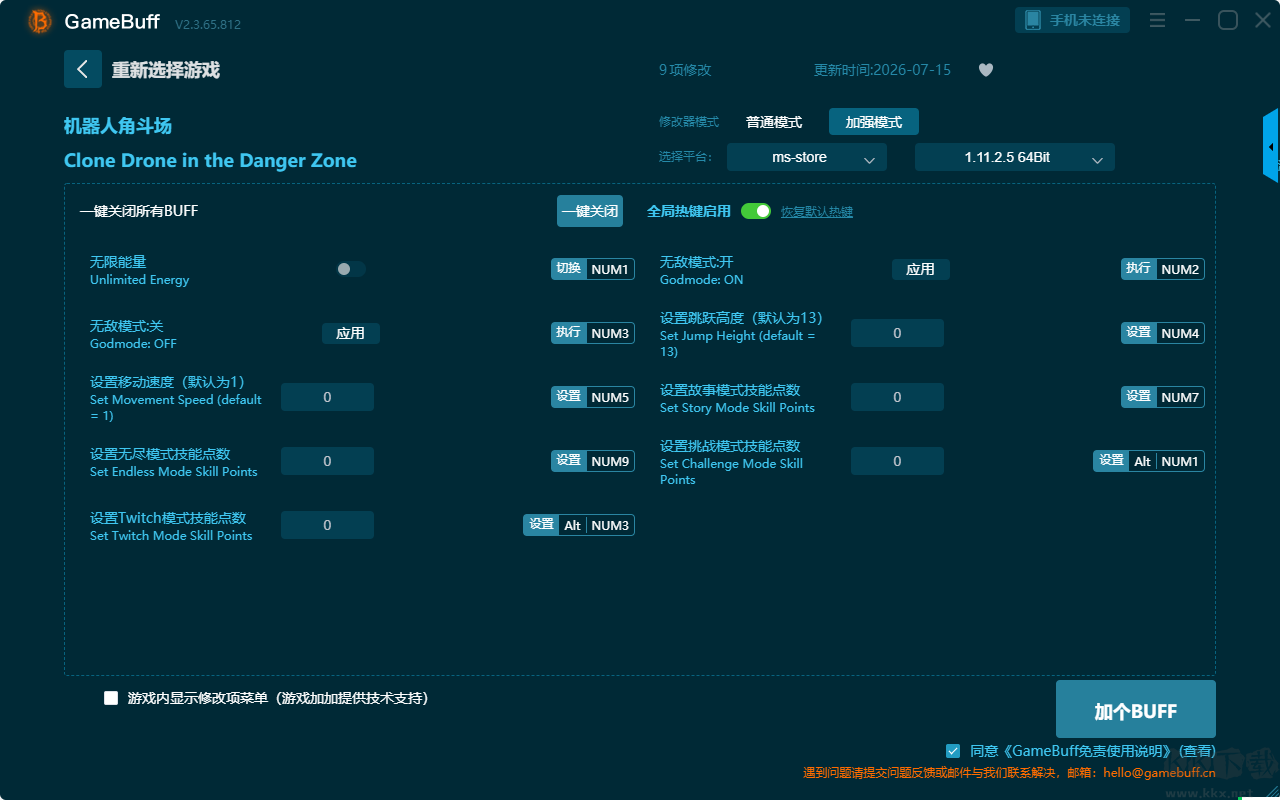This screenshot has height=800, width=1280.
Task: Click the 设置 NUM7 hotkey for Story Mode
Action: click(1163, 397)
